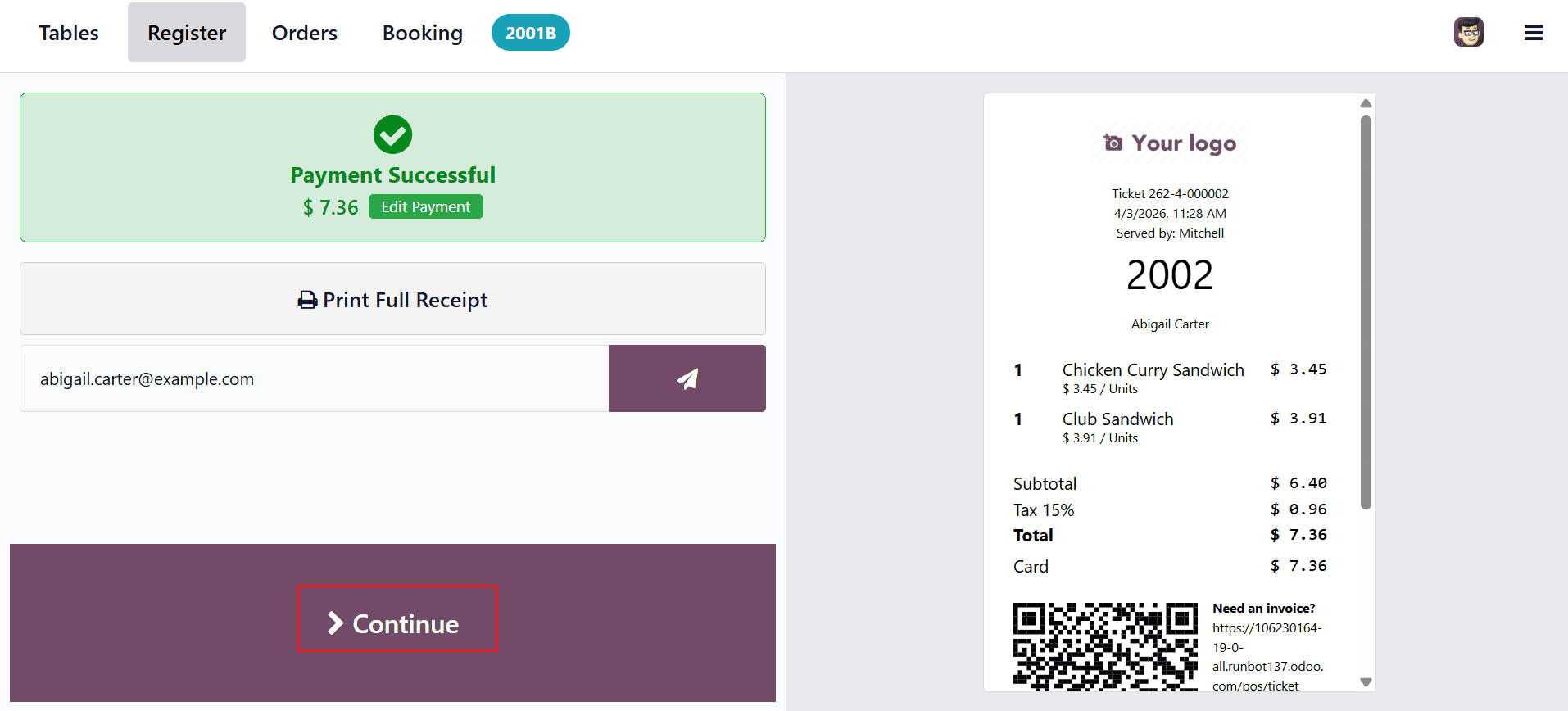Screen dimensions: 1568x711
Task: Click the camera logo placeholder on the receipt
Action: pos(1113,142)
